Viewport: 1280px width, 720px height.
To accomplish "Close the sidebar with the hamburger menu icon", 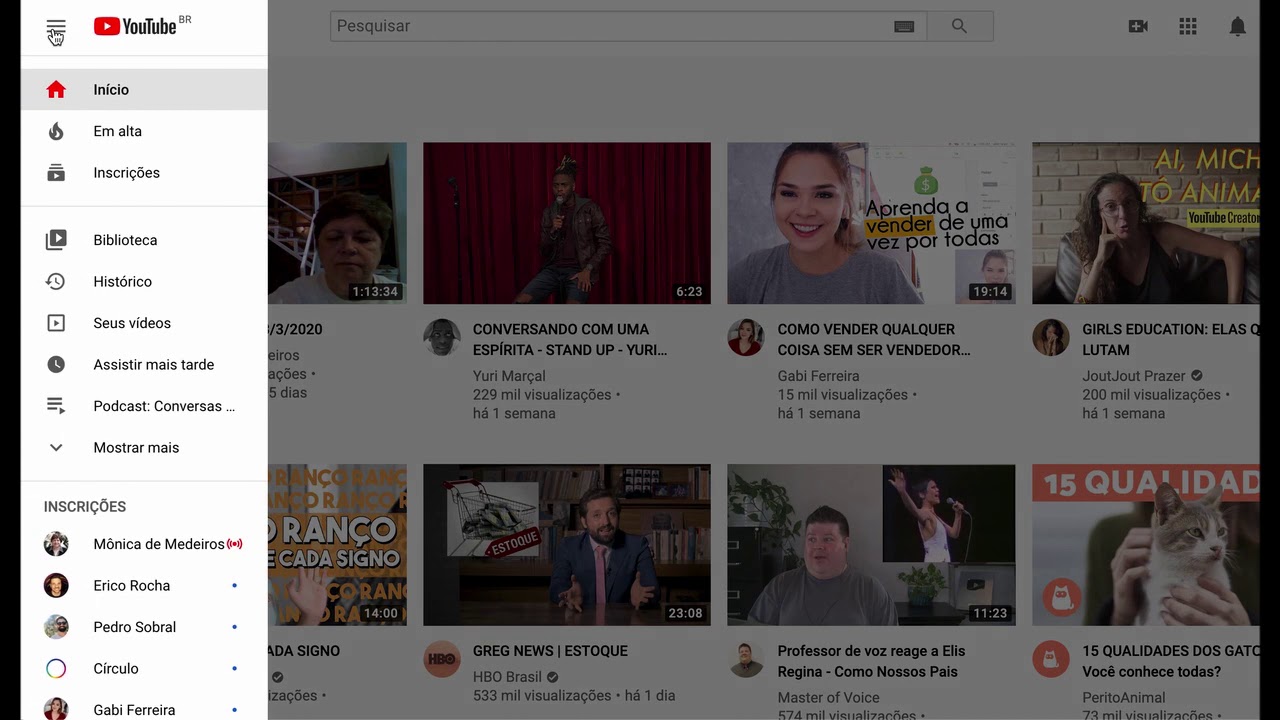I will pyautogui.click(x=56, y=27).
